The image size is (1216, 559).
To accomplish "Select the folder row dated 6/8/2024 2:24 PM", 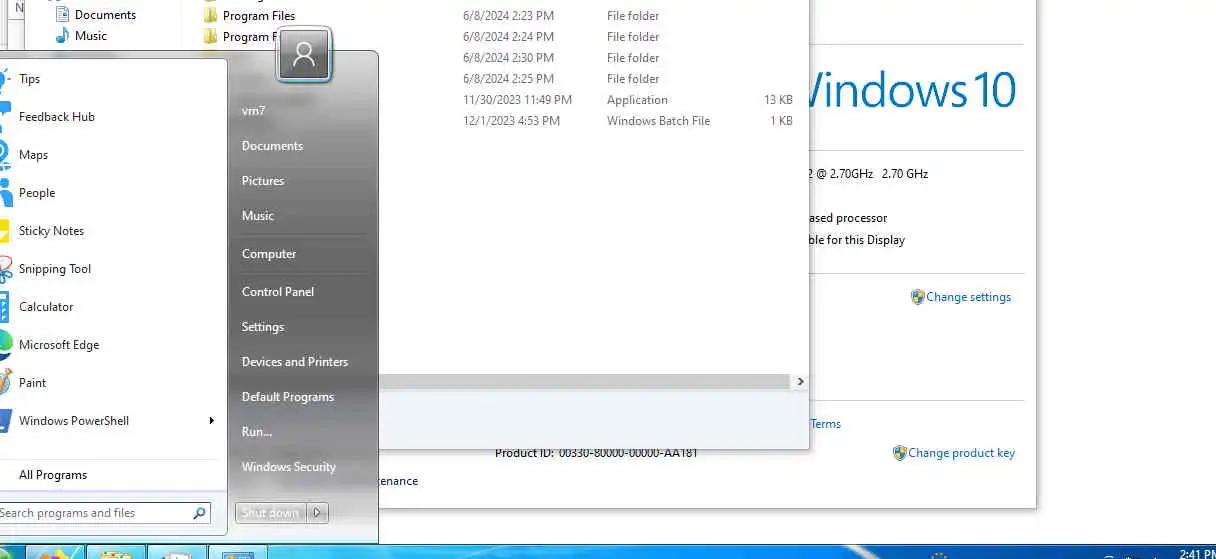I will 500,37.
